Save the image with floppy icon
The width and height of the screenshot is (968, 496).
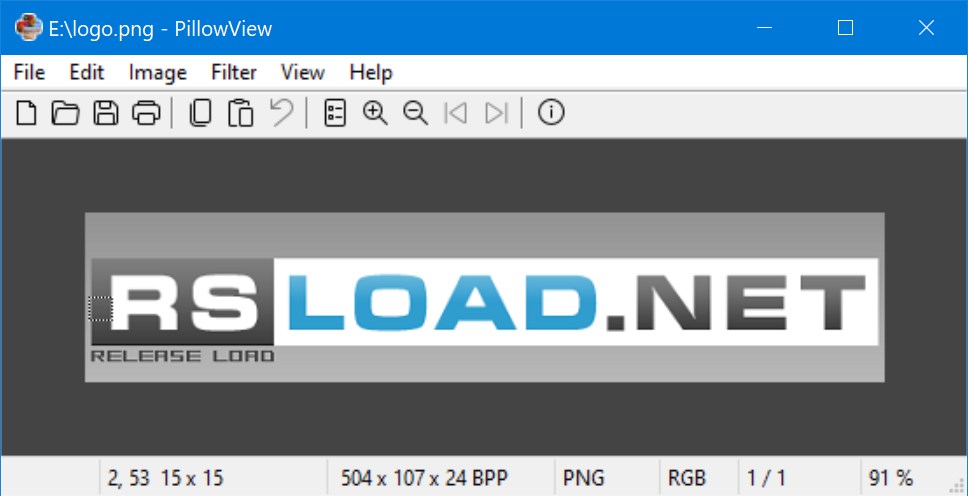click(106, 113)
